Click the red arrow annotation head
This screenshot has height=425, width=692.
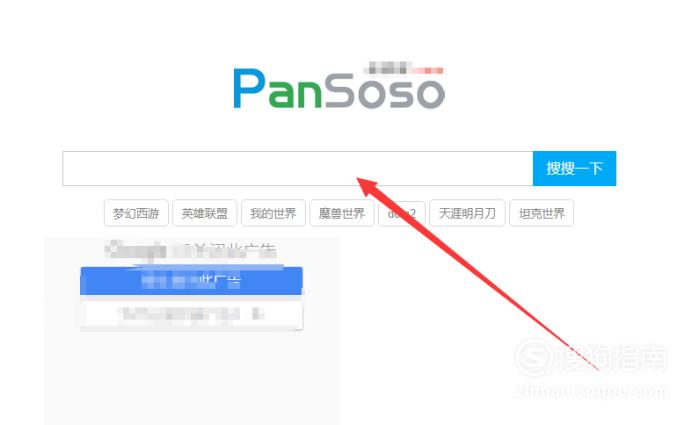pos(367,187)
